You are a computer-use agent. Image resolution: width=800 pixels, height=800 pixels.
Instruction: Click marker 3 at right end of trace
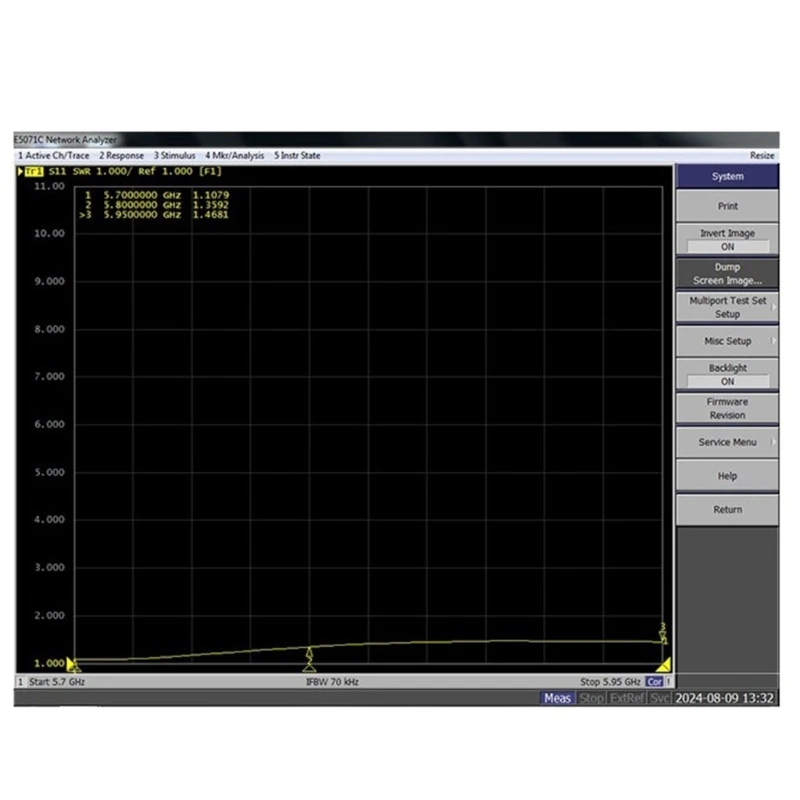663,634
